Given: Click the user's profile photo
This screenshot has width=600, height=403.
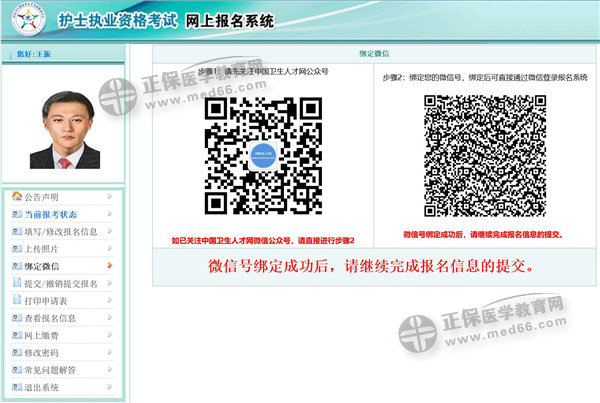Looking at the screenshot, I should point(63,128).
